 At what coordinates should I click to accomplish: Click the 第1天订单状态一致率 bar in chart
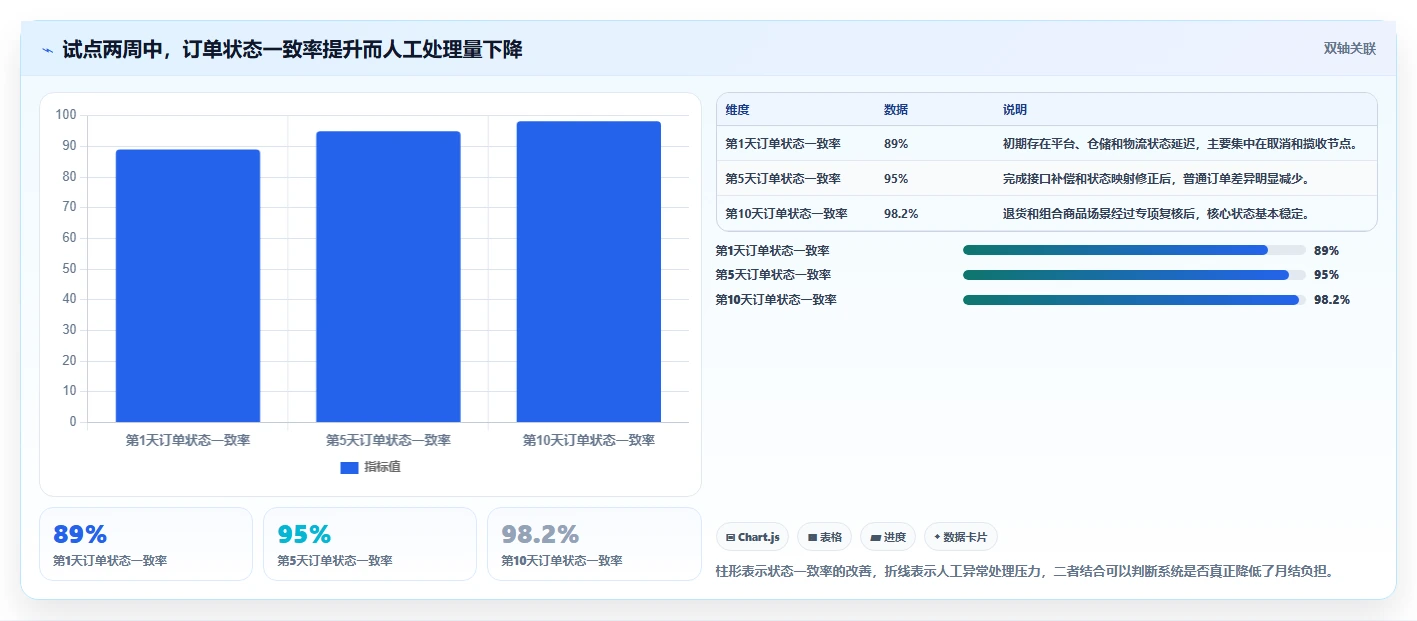[188, 286]
